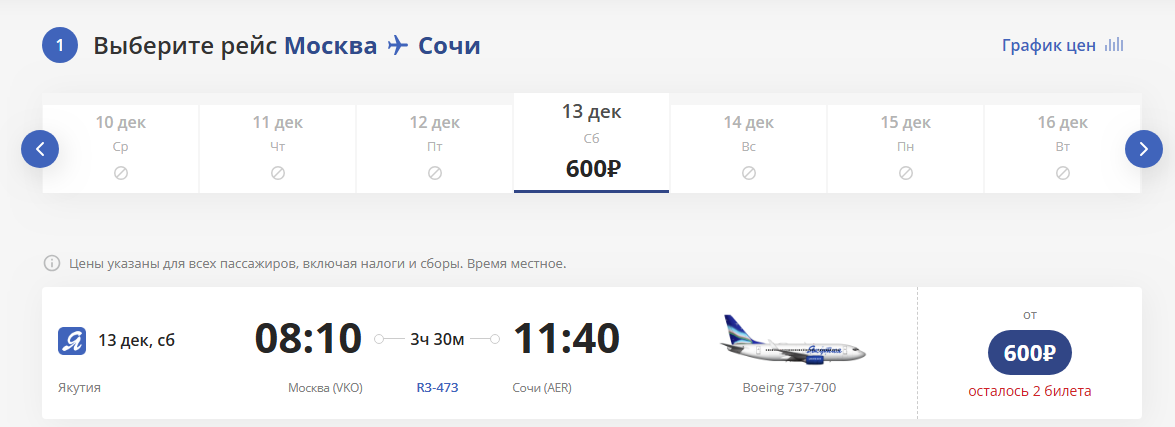Viewport: 1175px width, 427px height.
Task: Click the airplane icon between Москва and Сочи
Action: pos(398,46)
